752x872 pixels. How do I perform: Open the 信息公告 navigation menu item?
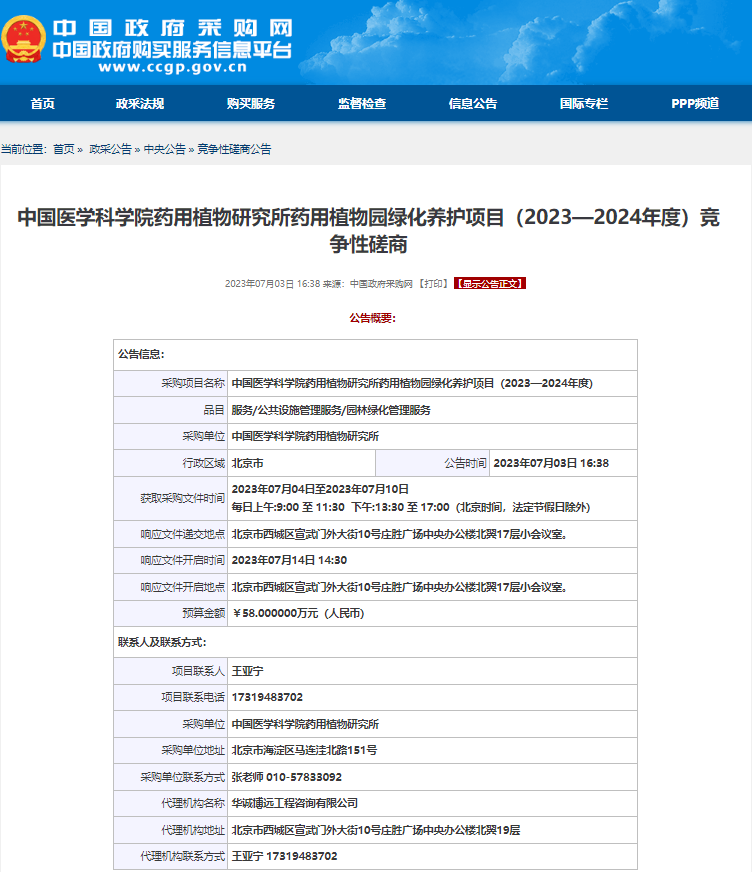tap(473, 103)
